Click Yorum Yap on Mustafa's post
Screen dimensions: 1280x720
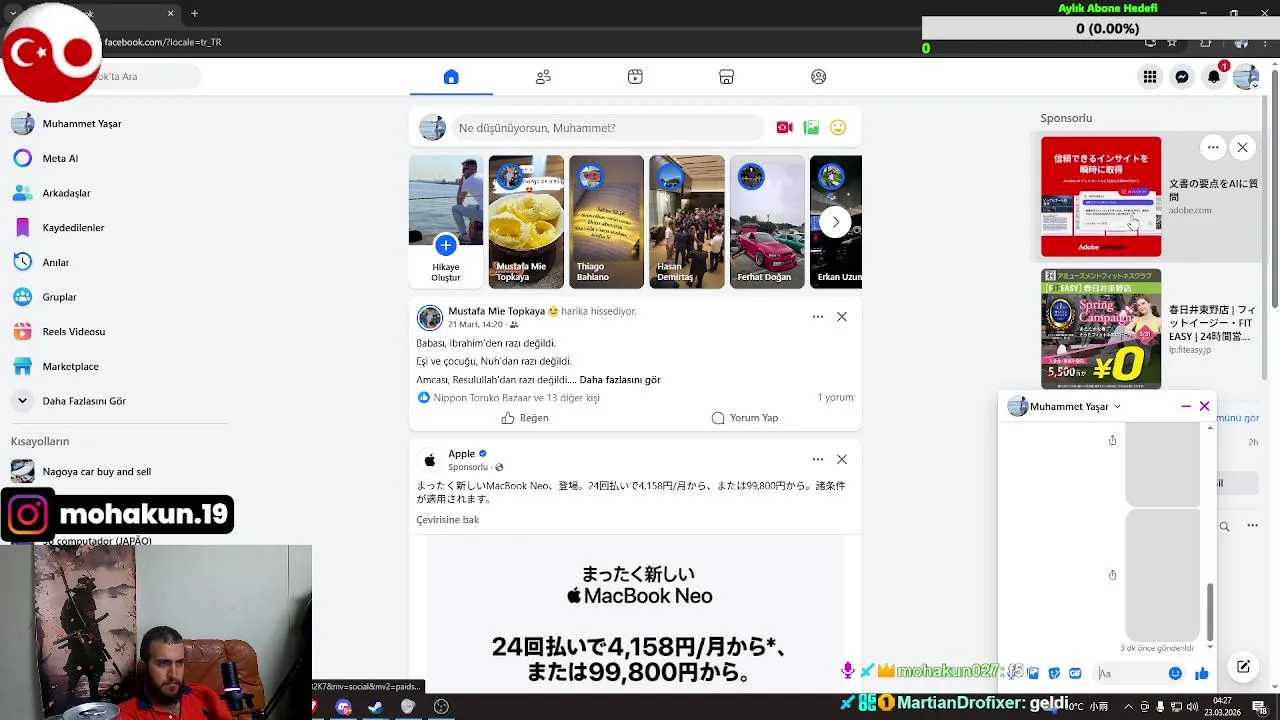pos(744,418)
